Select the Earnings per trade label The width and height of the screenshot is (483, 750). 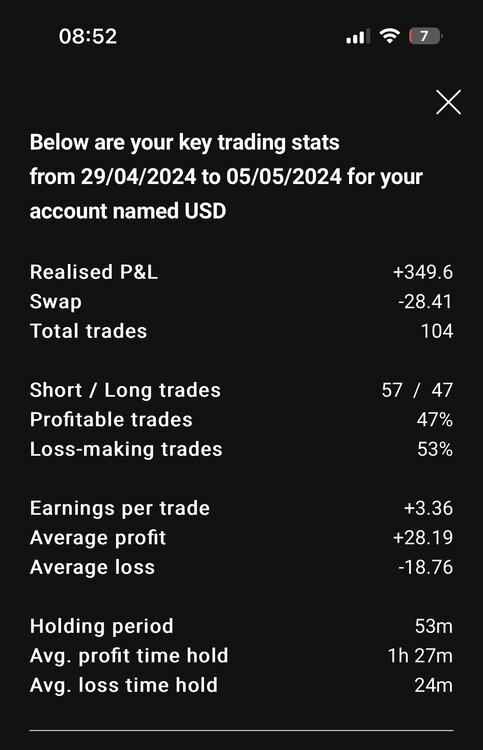[x=120, y=508]
